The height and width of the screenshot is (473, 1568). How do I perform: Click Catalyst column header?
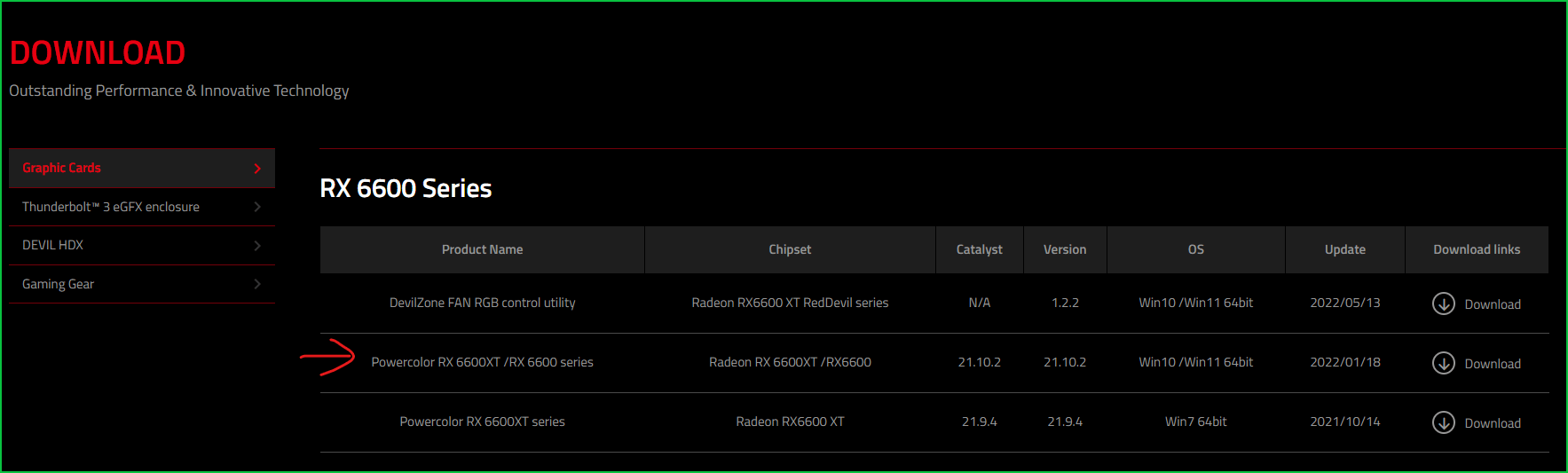(x=980, y=249)
